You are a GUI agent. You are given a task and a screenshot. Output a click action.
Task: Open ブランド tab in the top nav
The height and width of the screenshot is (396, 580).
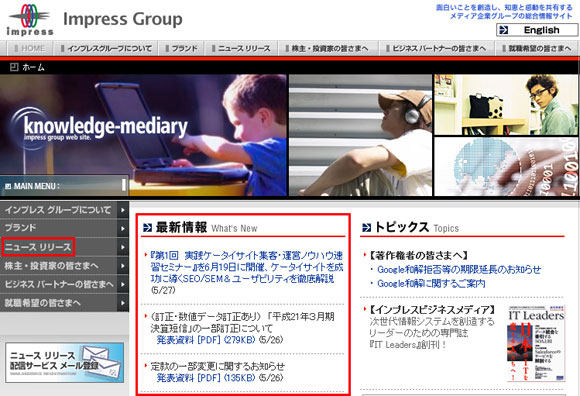click(x=181, y=48)
